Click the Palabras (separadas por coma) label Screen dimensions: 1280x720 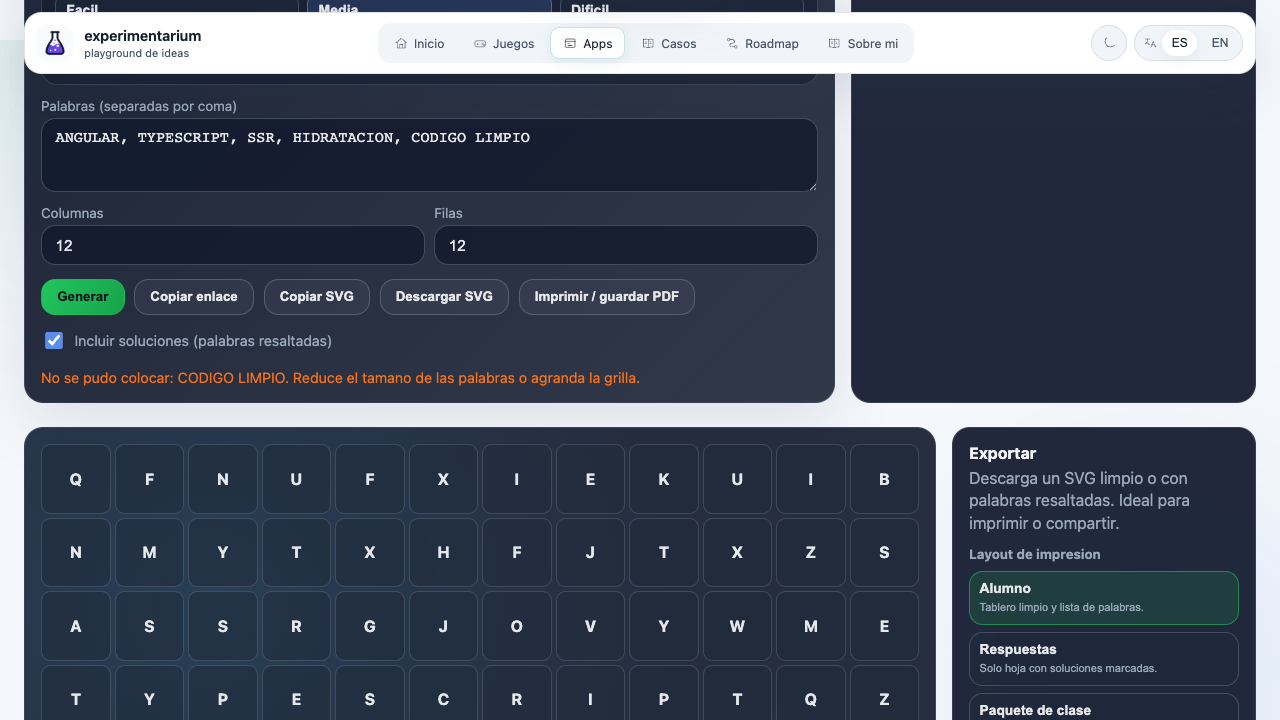pos(139,106)
